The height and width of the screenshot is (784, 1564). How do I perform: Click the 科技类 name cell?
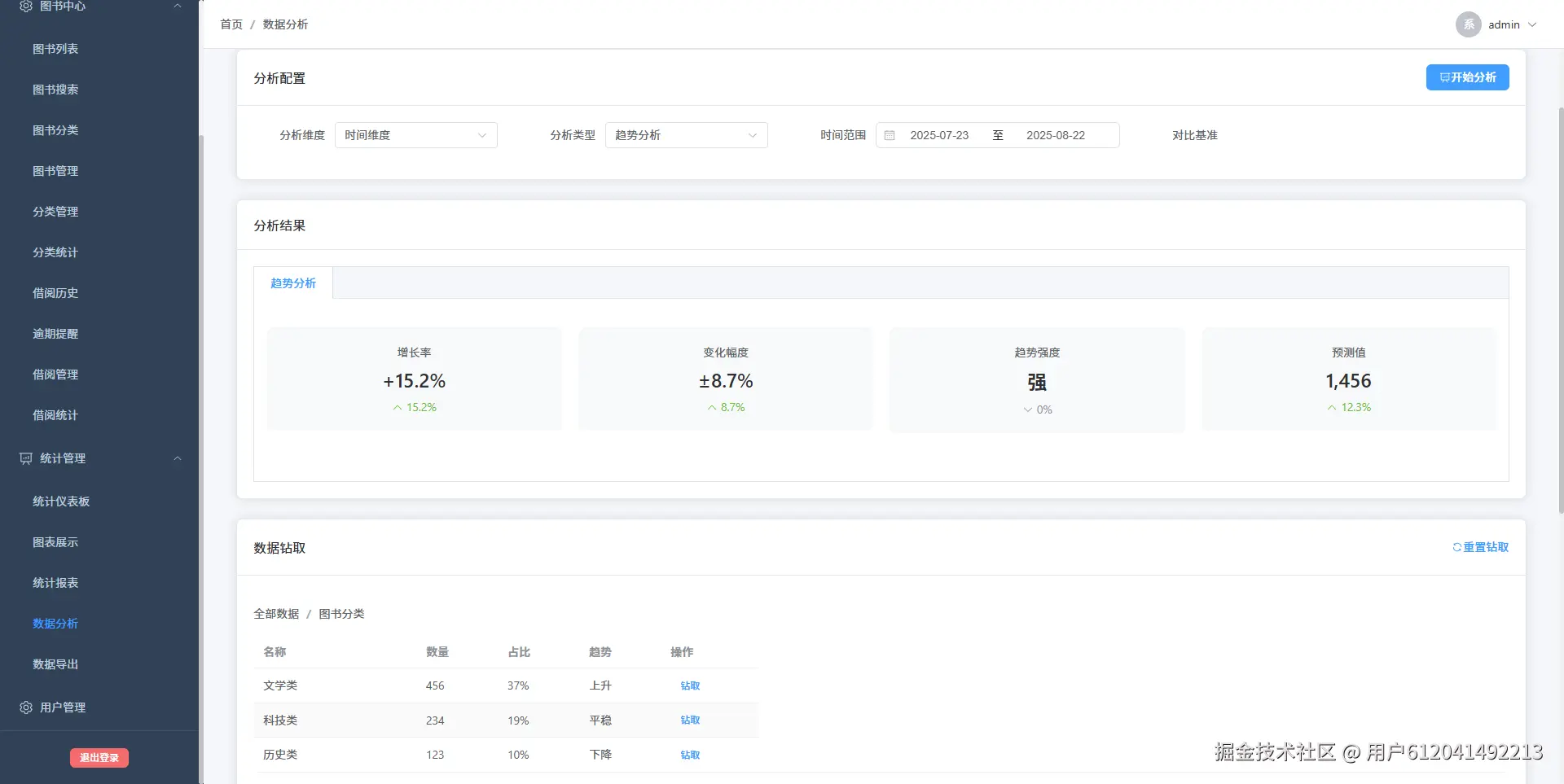coord(280,720)
